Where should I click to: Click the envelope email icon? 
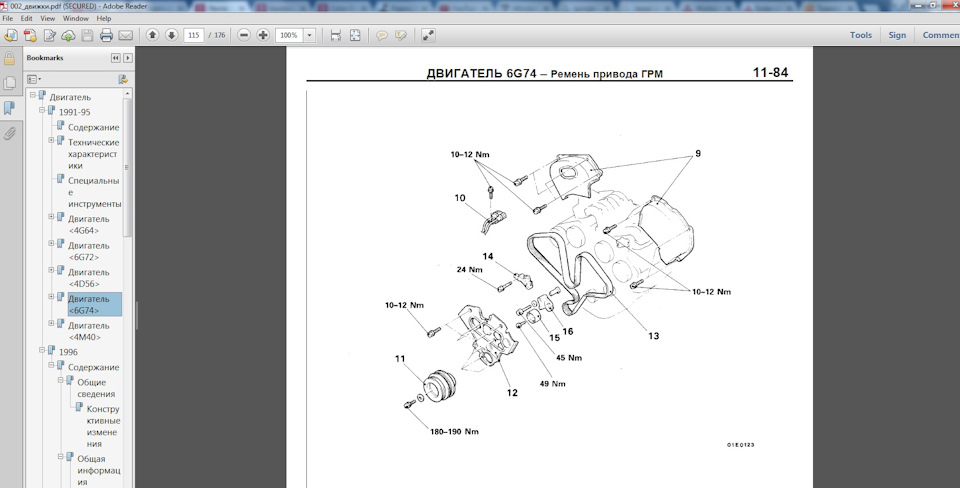pos(126,36)
